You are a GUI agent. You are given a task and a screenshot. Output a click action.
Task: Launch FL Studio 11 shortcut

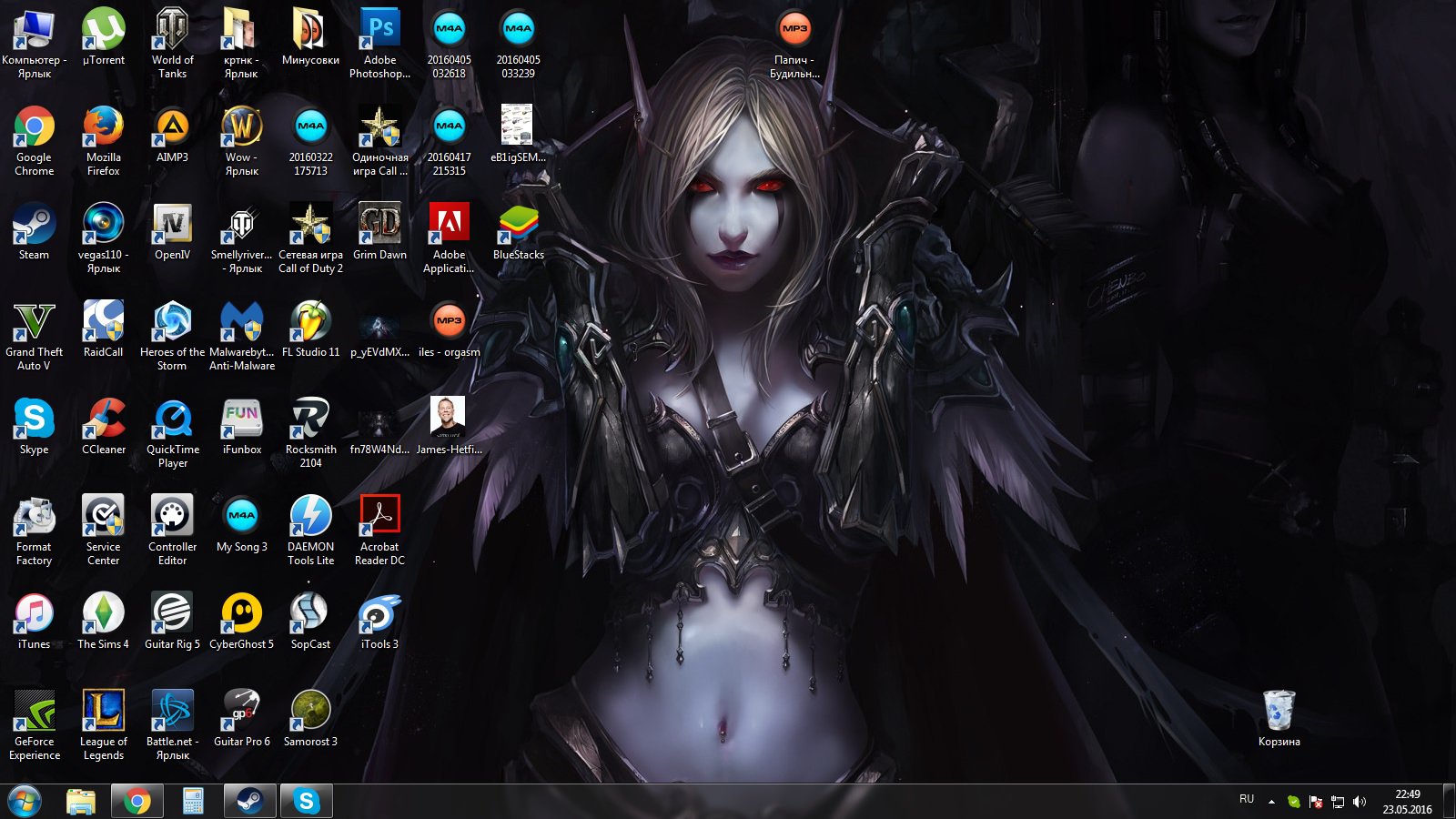click(x=310, y=321)
